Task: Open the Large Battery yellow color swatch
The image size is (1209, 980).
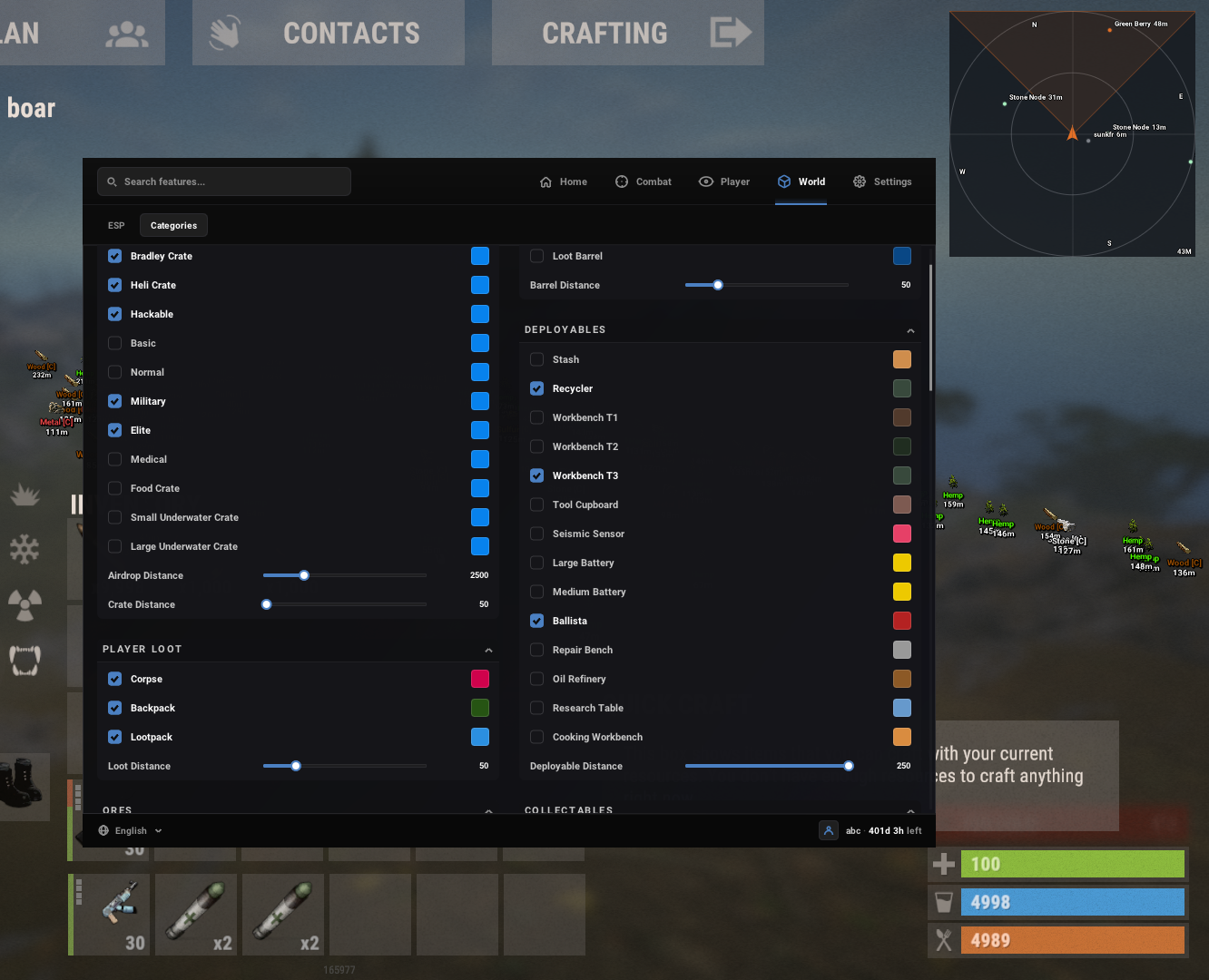Action: click(902, 563)
